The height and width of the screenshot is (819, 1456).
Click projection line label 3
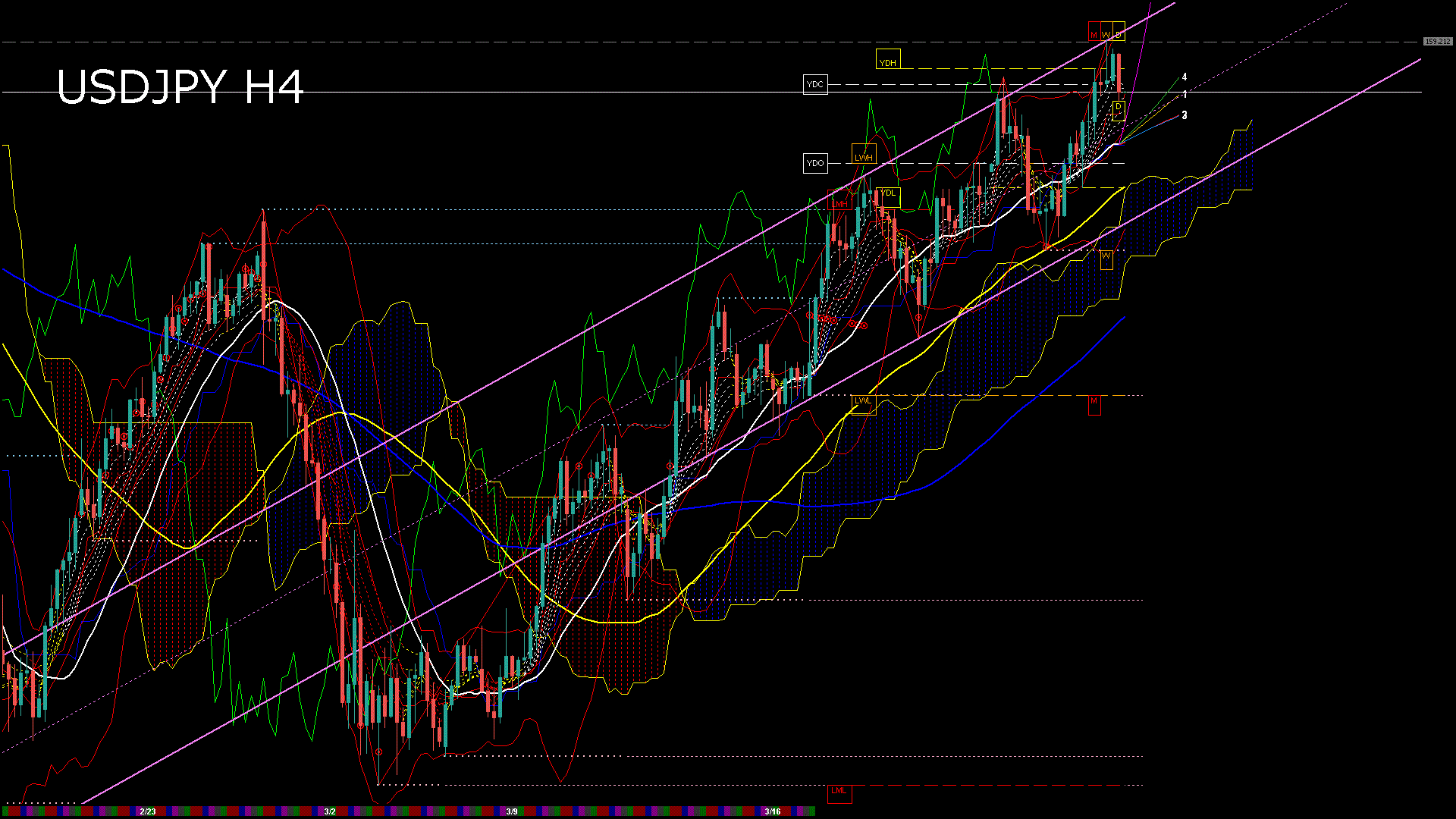tap(1185, 115)
